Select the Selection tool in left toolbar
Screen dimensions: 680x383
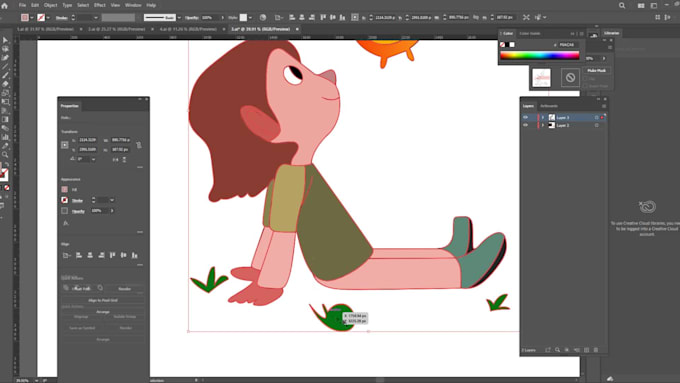(5, 40)
